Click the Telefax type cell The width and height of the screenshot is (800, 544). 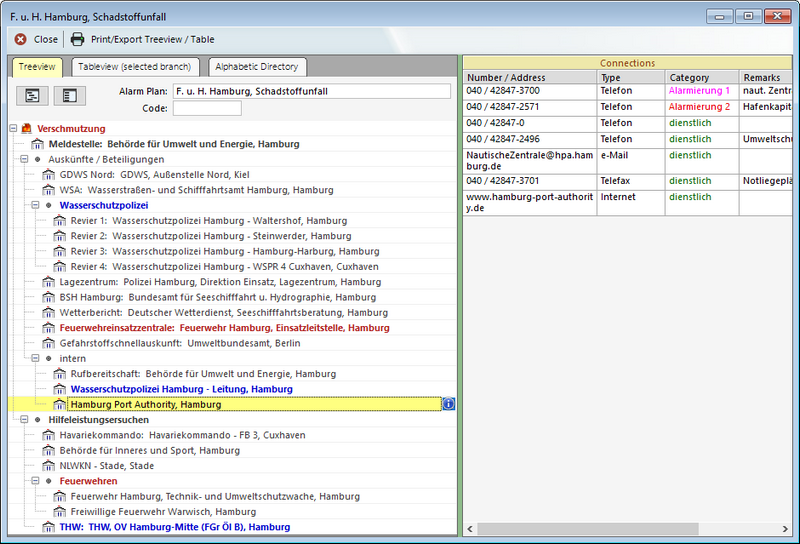click(631, 181)
